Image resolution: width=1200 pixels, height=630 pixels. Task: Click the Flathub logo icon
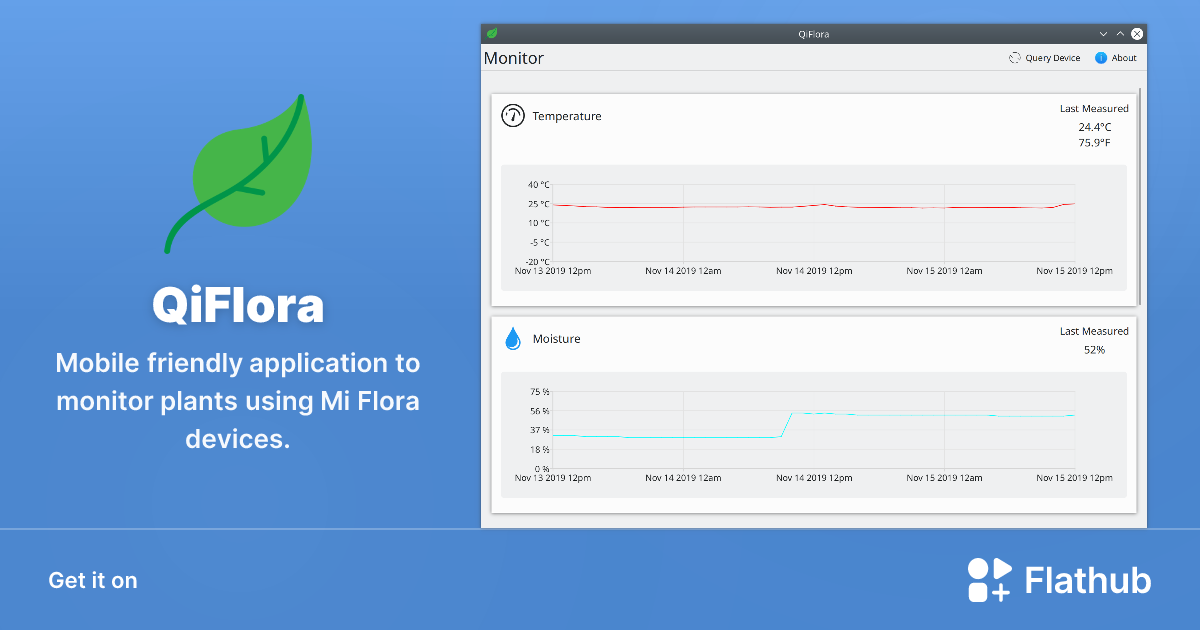pyautogui.click(x=989, y=580)
